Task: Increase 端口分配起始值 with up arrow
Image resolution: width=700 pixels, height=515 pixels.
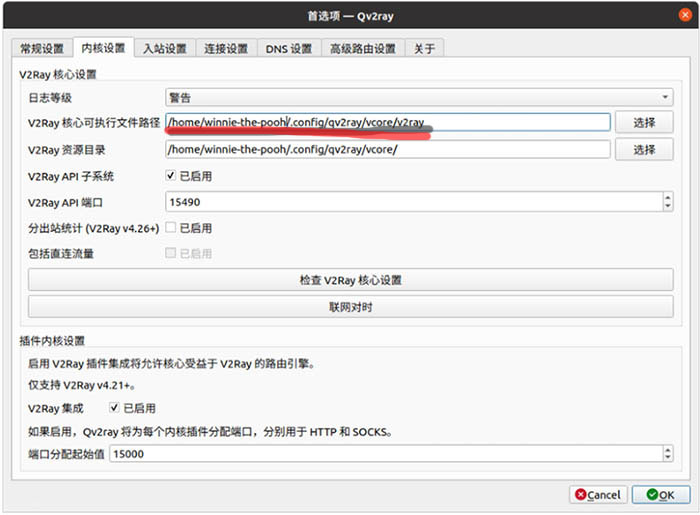Action: click(668, 449)
